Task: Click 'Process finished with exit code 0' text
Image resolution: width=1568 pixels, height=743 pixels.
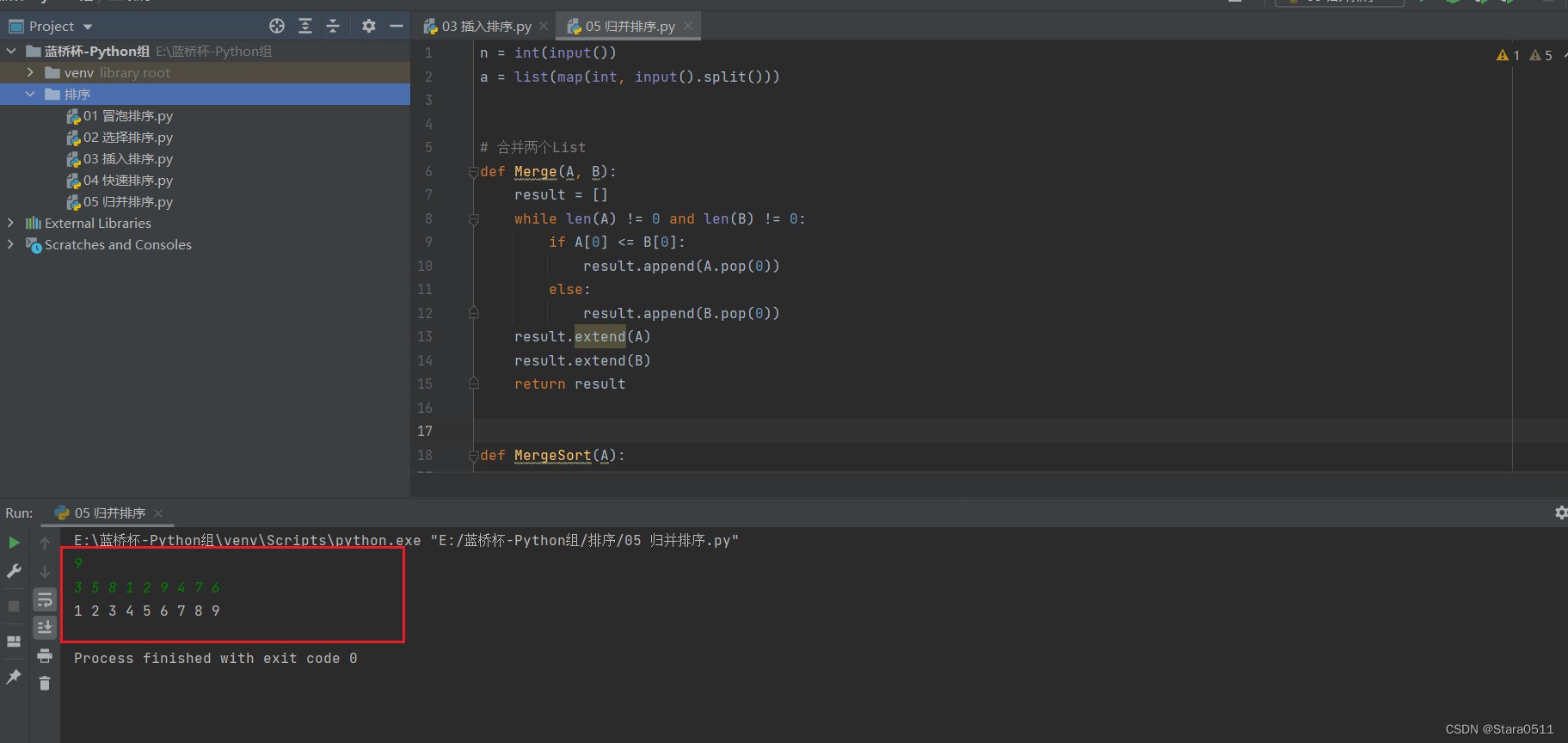Action: coord(215,658)
